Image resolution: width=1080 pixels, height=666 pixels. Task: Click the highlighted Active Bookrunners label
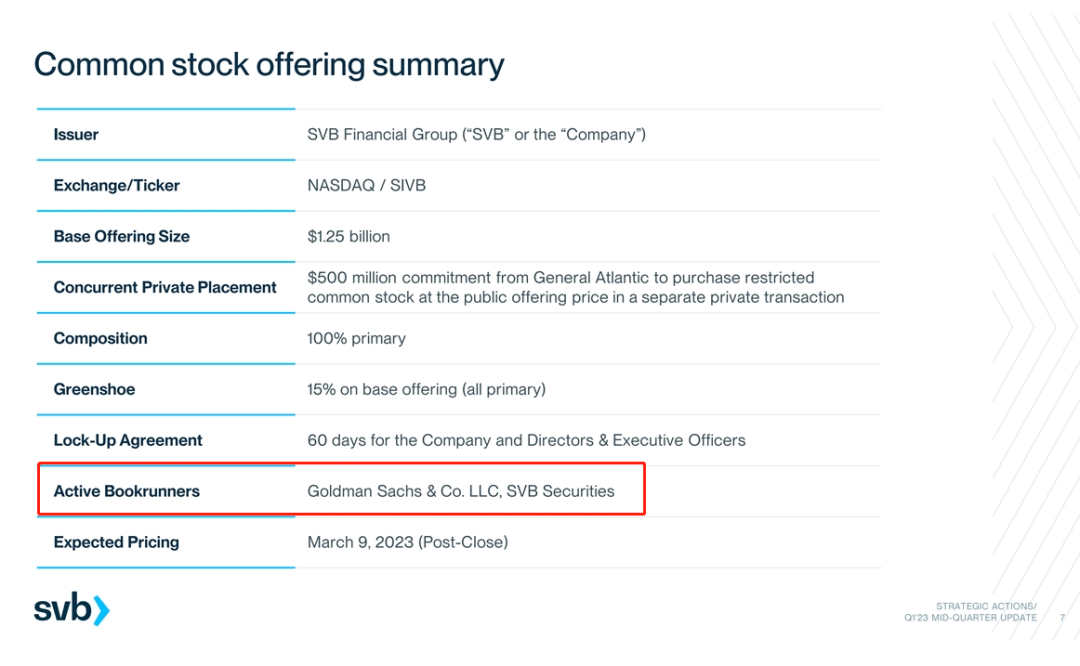[x=127, y=491]
